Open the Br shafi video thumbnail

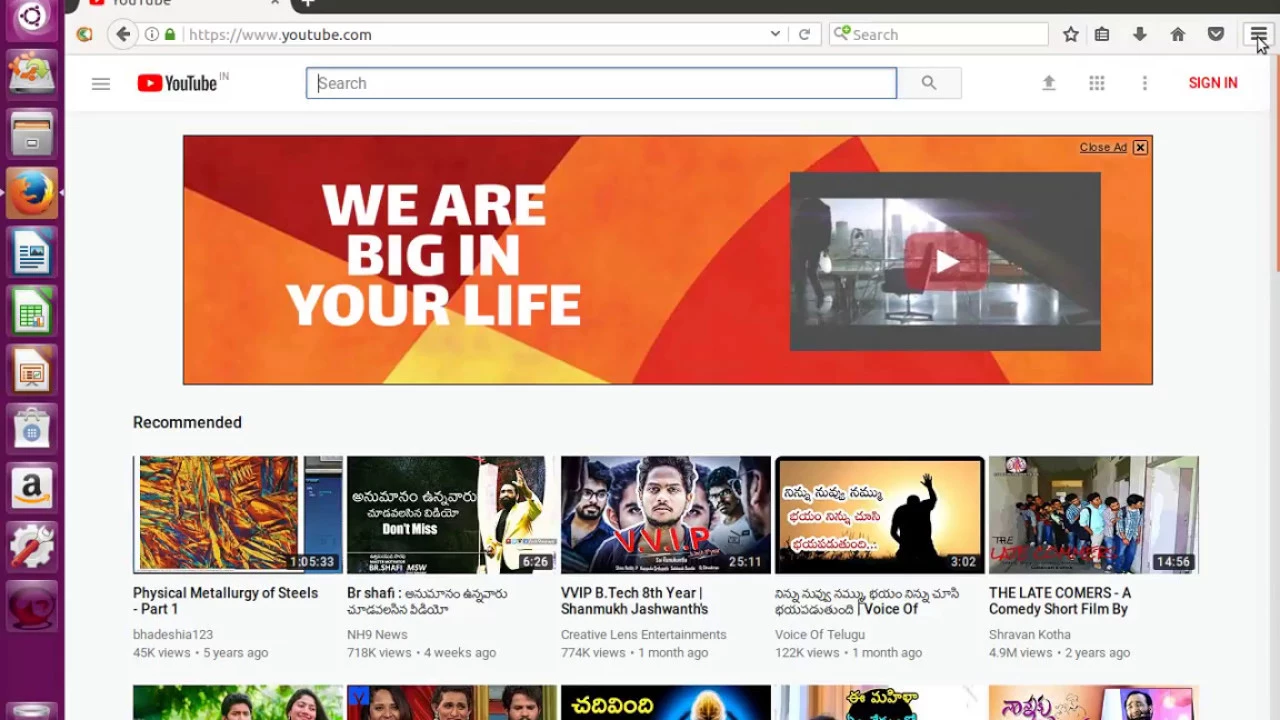tap(452, 515)
